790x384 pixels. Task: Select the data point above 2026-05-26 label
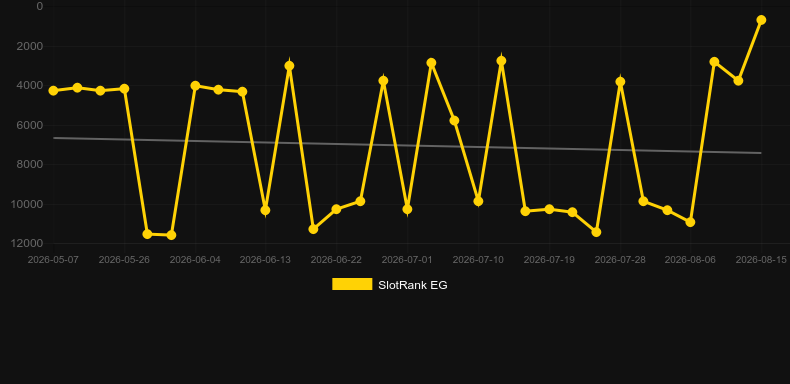tap(124, 89)
